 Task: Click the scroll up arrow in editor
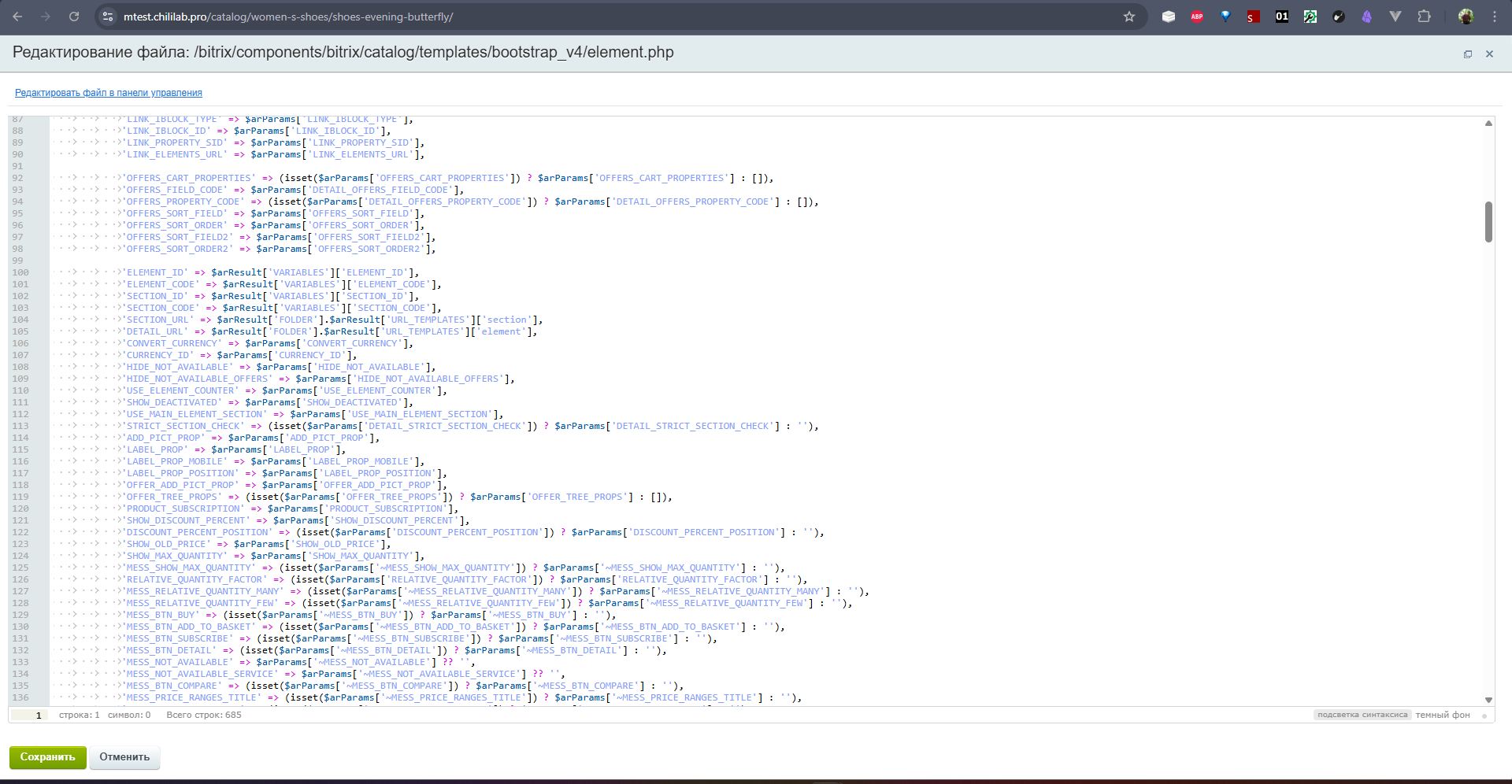pyautogui.click(x=1488, y=124)
